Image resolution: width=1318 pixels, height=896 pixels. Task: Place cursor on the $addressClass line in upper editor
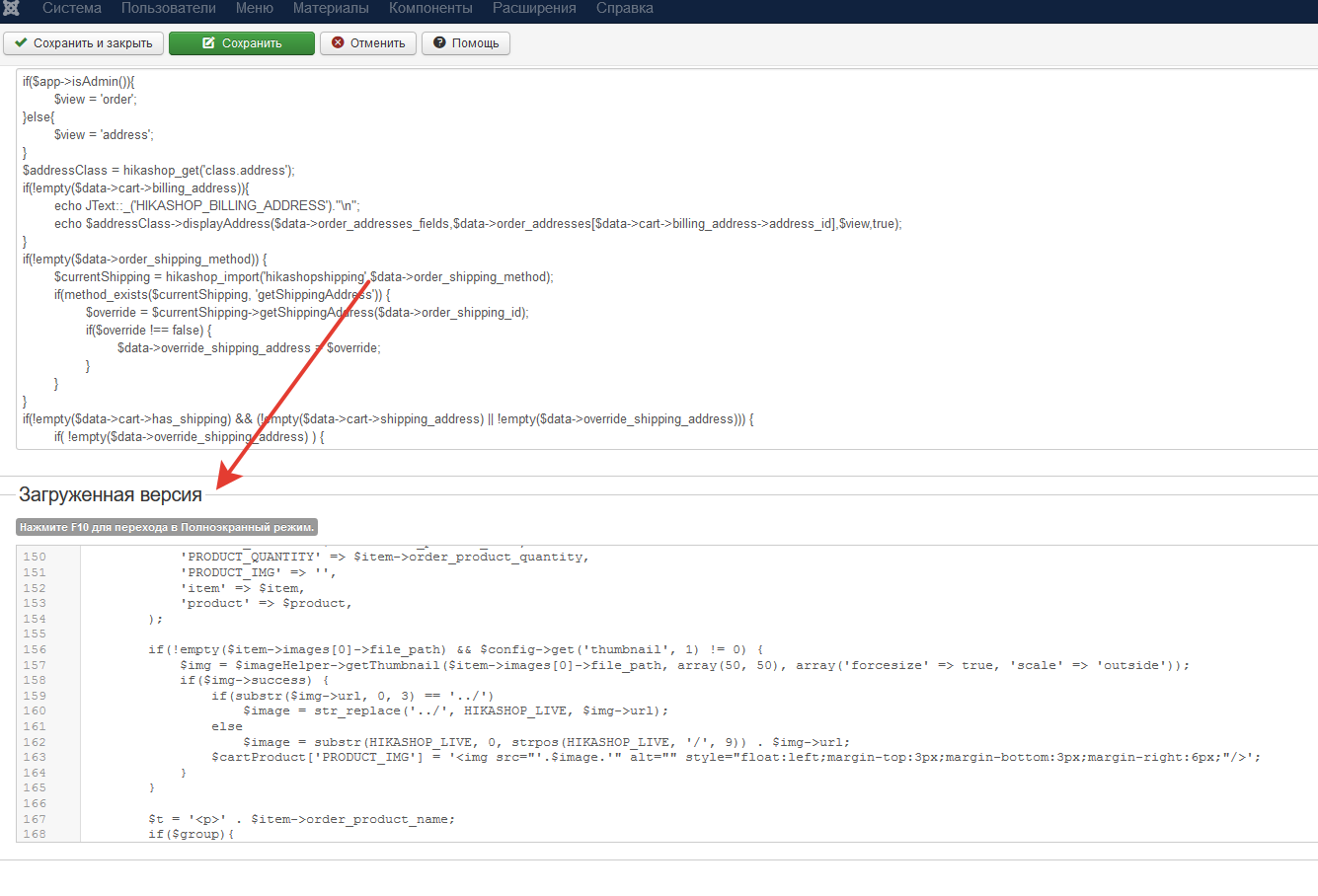pos(158,171)
